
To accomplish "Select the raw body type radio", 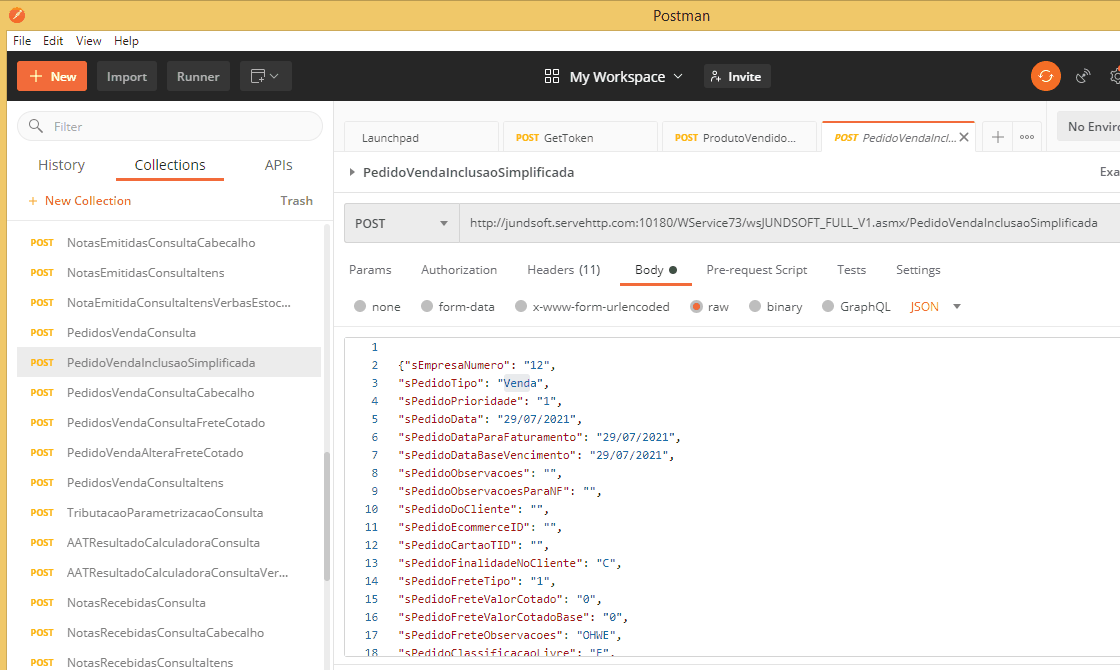I will pos(696,307).
